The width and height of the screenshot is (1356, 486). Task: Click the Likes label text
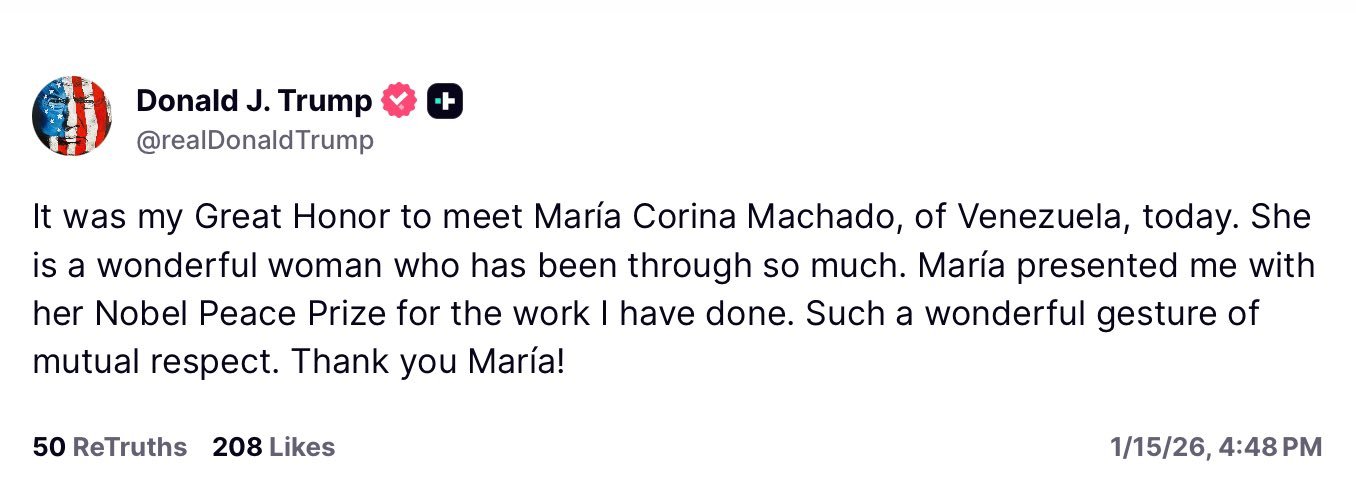coord(302,447)
